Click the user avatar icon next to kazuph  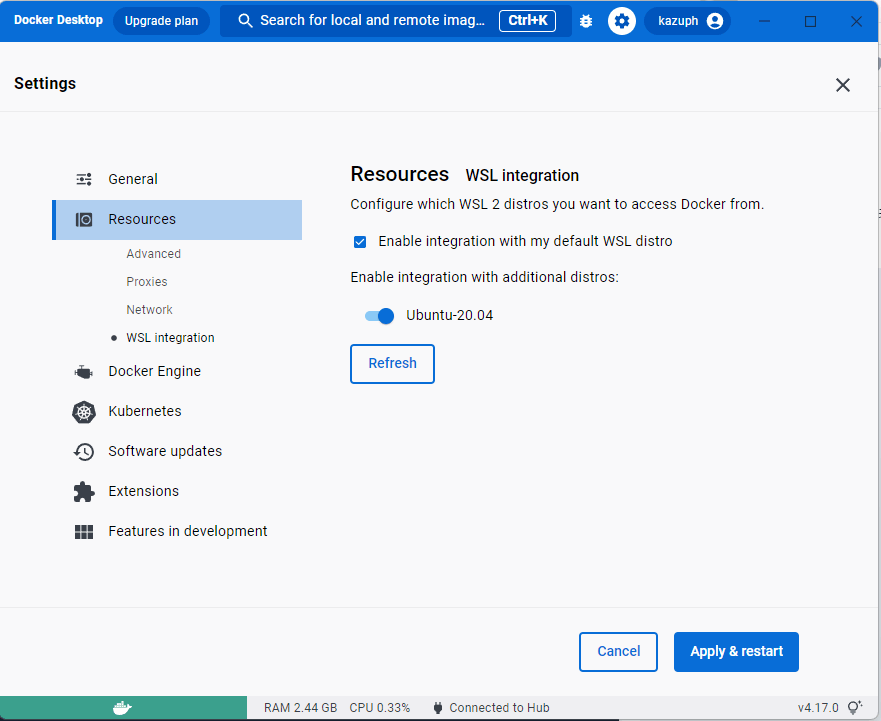tap(715, 21)
